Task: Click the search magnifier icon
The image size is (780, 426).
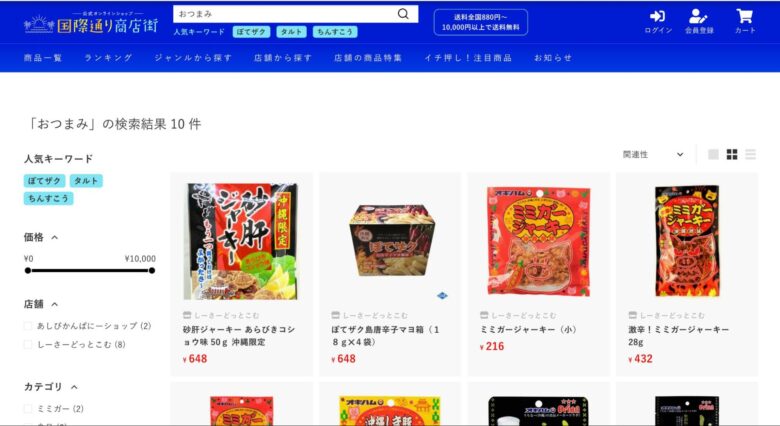Action: tap(403, 14)
